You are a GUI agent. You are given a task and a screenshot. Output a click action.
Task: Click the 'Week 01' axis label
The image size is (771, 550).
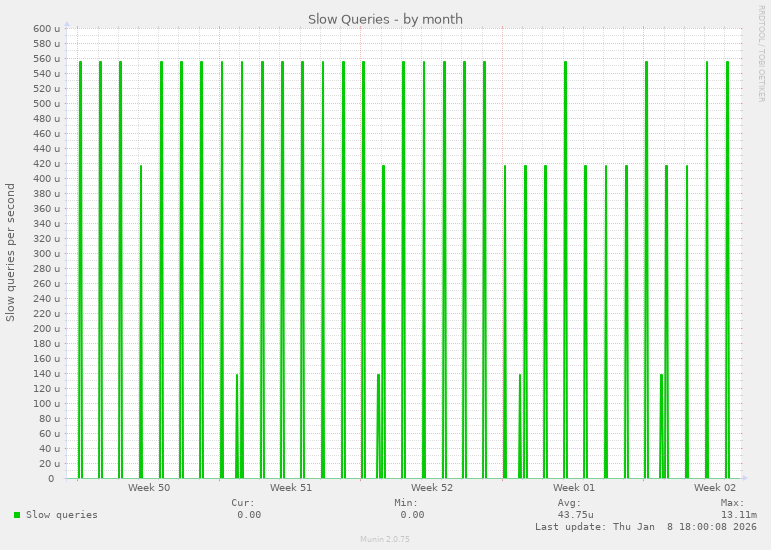pyautogui.click(x=573, y=488)
